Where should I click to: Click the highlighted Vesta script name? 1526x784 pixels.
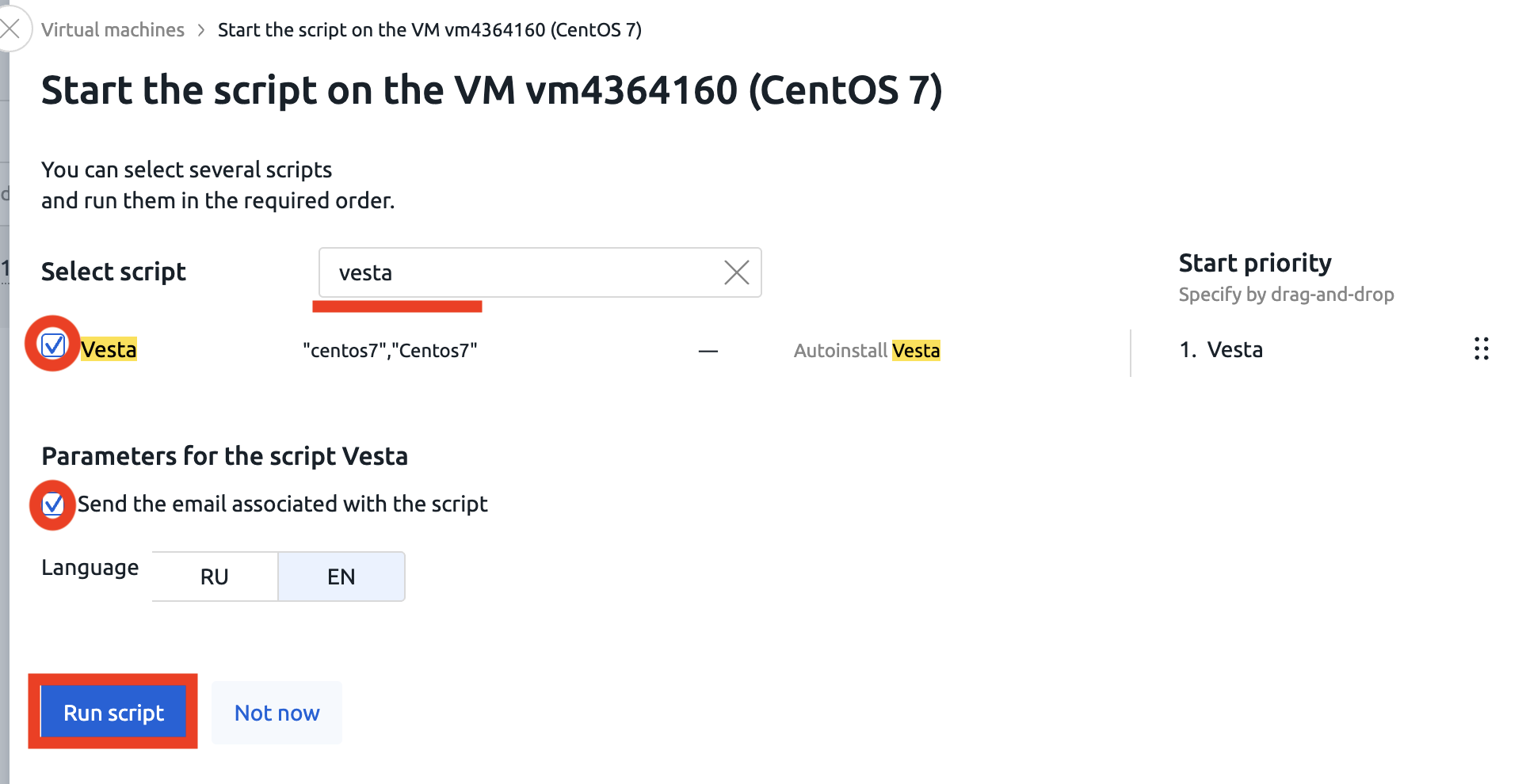pos(109,349)
